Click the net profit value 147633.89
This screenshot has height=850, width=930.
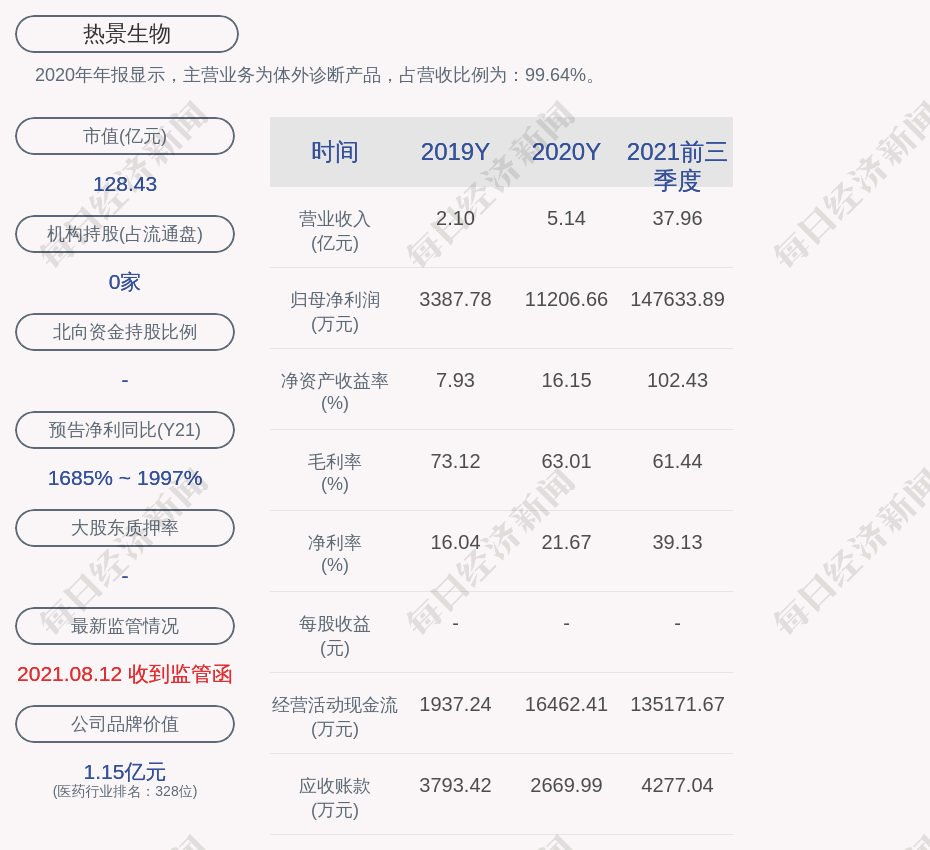point(677,300)
